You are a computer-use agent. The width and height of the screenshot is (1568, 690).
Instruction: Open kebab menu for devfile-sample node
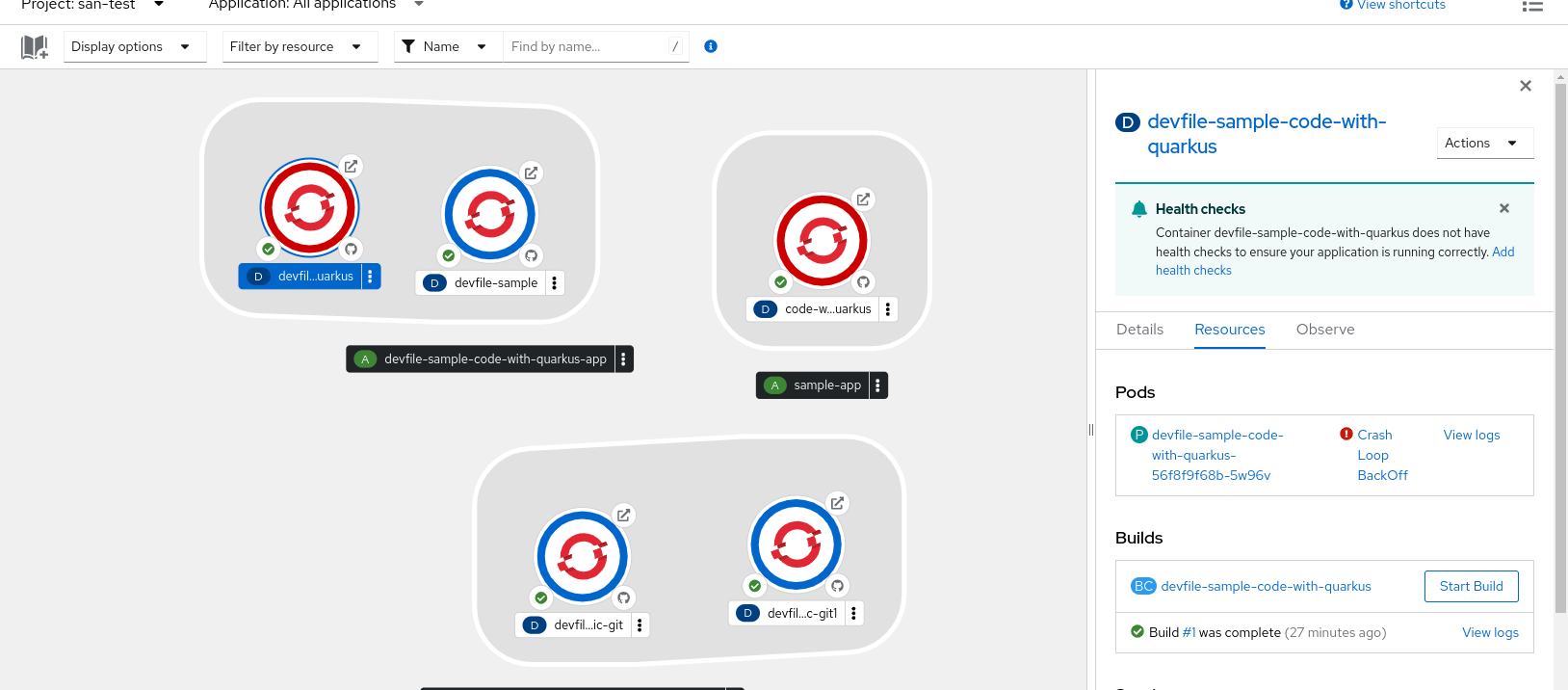point(555,283)
